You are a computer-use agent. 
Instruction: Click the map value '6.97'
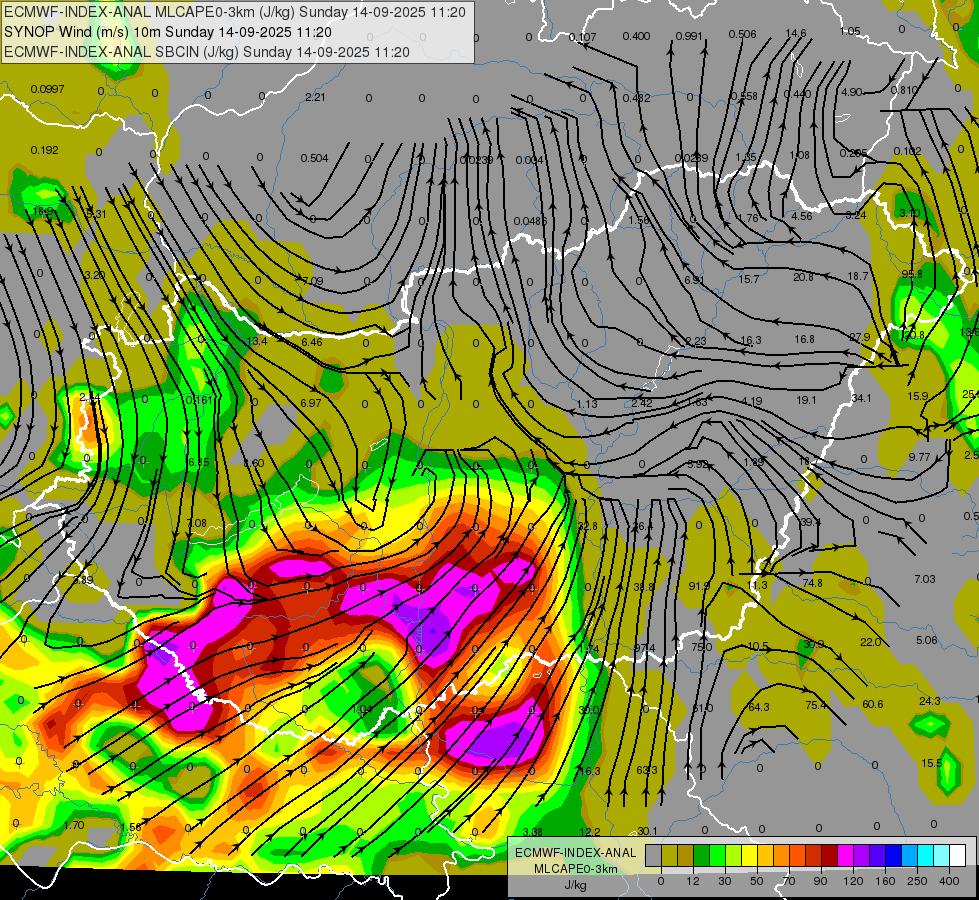pyautogui.click(x=310, y=403)
